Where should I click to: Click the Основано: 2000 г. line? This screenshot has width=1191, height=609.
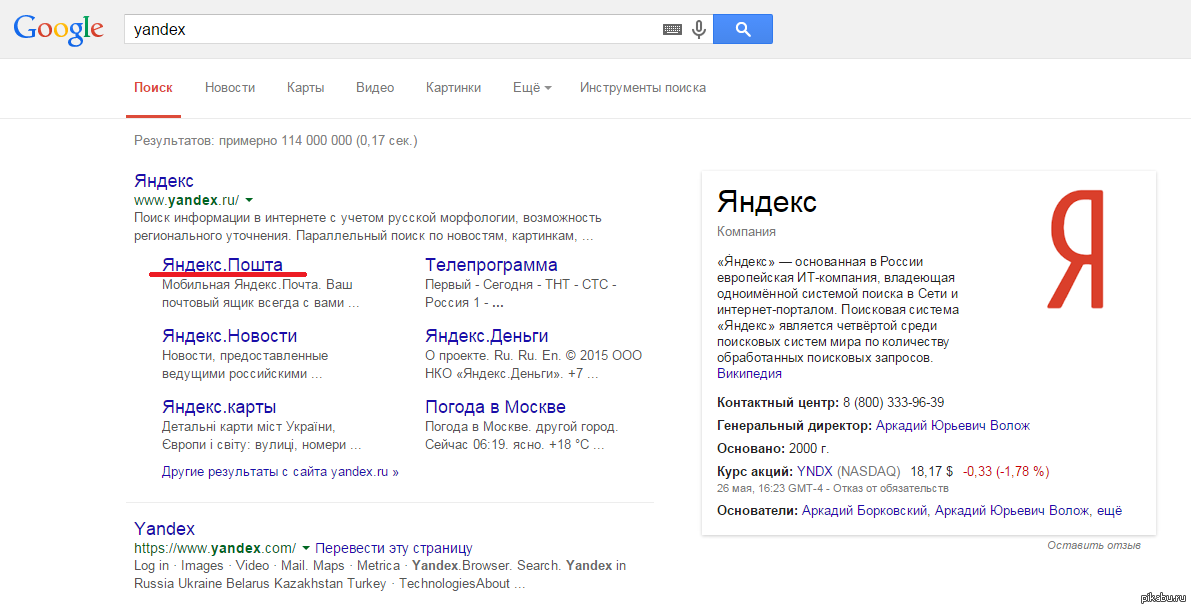click(x=773, y=448)
